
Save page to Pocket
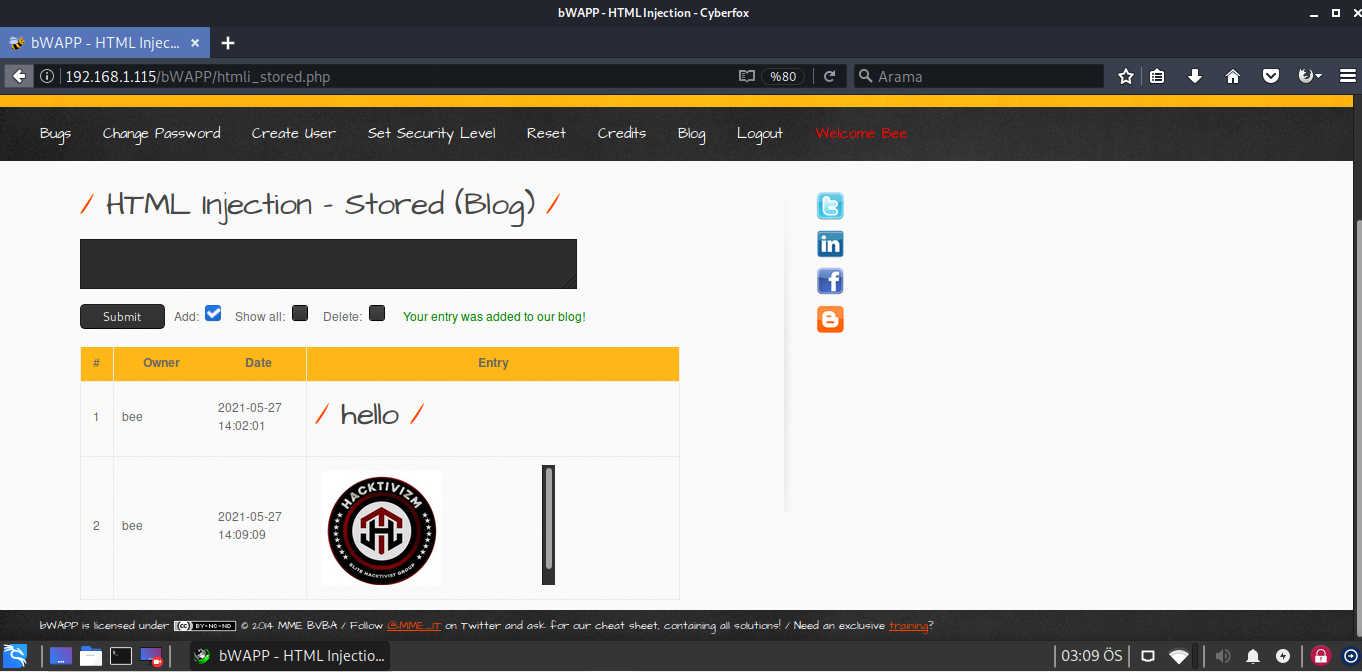(x=1271, y=76)
